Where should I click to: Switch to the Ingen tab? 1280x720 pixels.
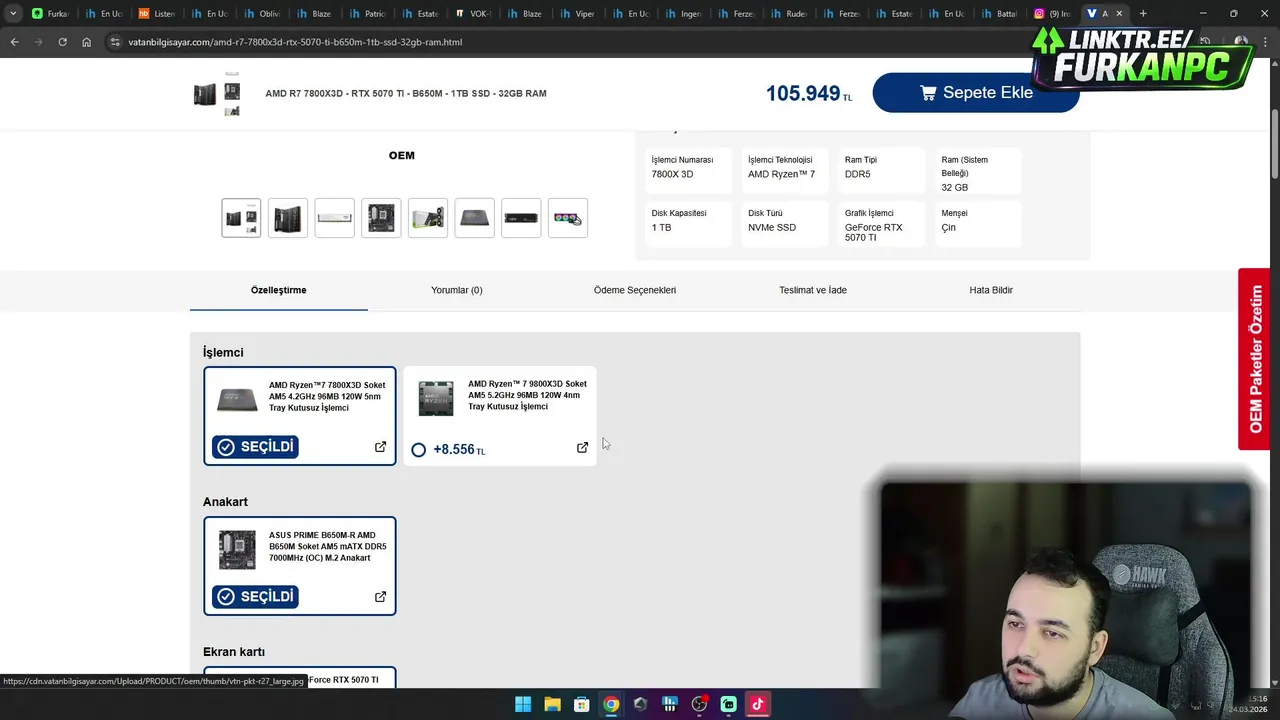click(684, 14)
